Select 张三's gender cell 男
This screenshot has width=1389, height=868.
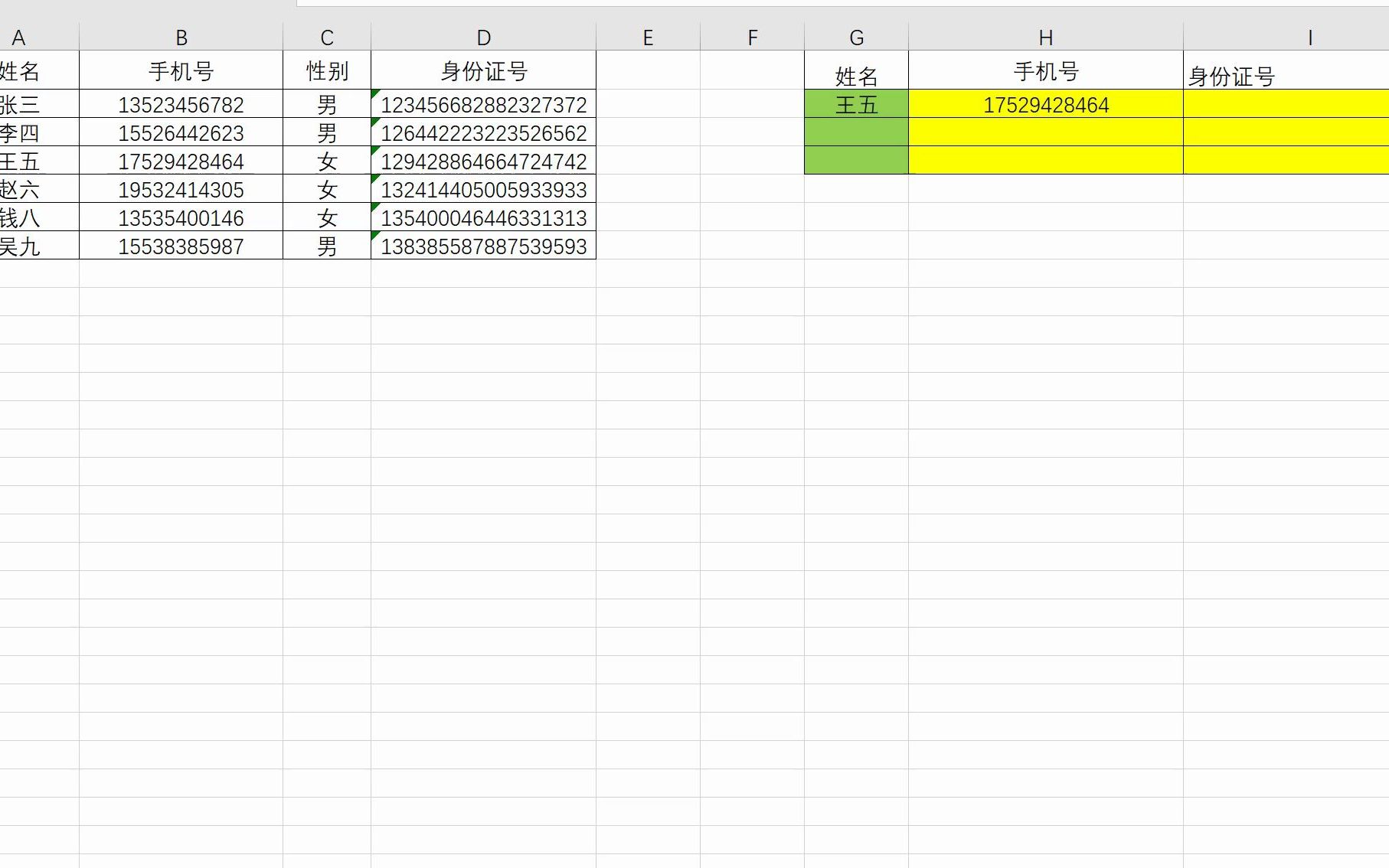(327, 104)
